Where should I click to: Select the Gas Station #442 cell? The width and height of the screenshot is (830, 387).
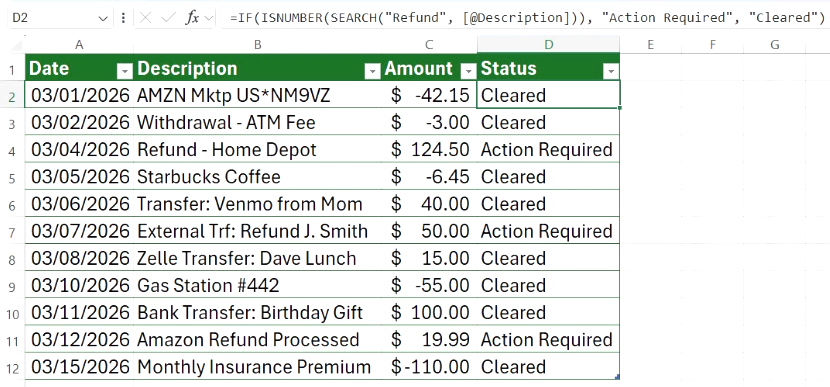(x=257, y=285)
